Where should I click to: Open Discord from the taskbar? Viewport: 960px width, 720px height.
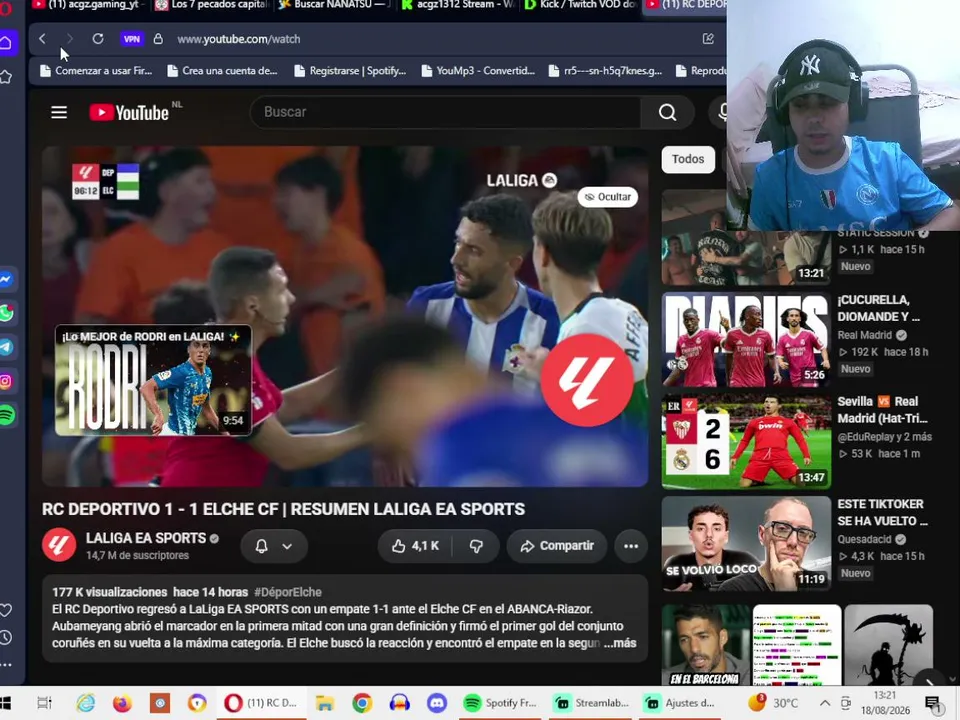tap(437, 703)
